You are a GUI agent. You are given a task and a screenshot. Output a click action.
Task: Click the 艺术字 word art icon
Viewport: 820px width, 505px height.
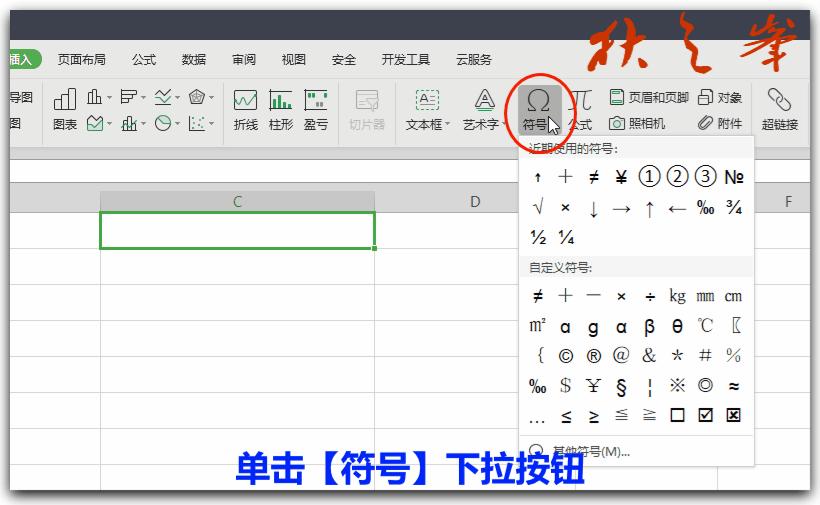[x=485, y=100]
